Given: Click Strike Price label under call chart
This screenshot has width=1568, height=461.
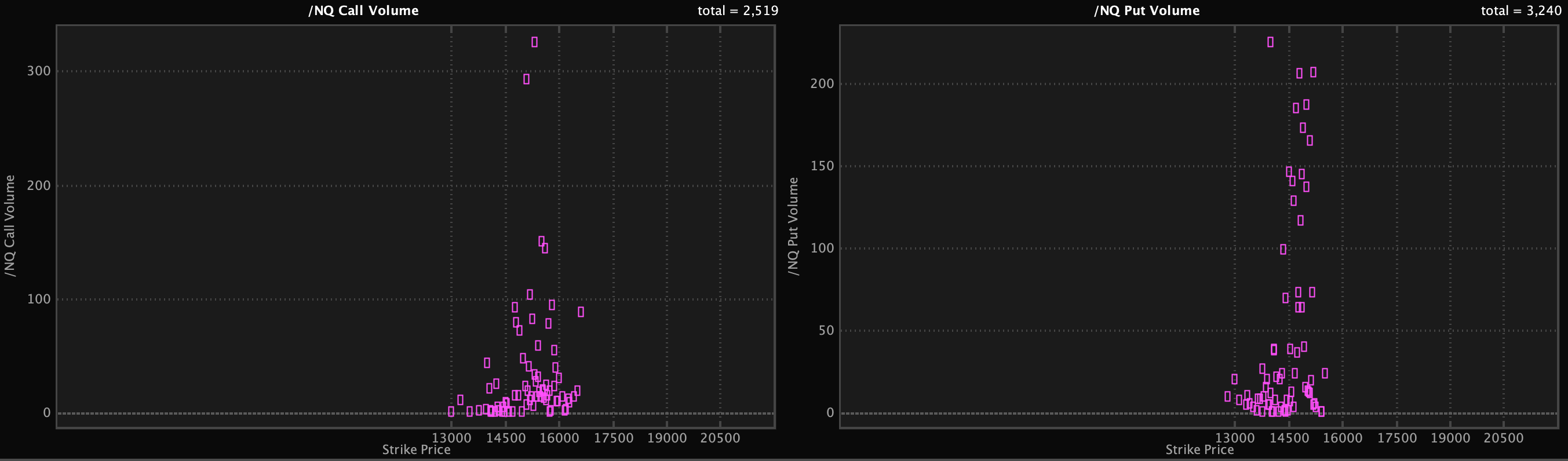Looking at the screenshot, I should [417, 449].
